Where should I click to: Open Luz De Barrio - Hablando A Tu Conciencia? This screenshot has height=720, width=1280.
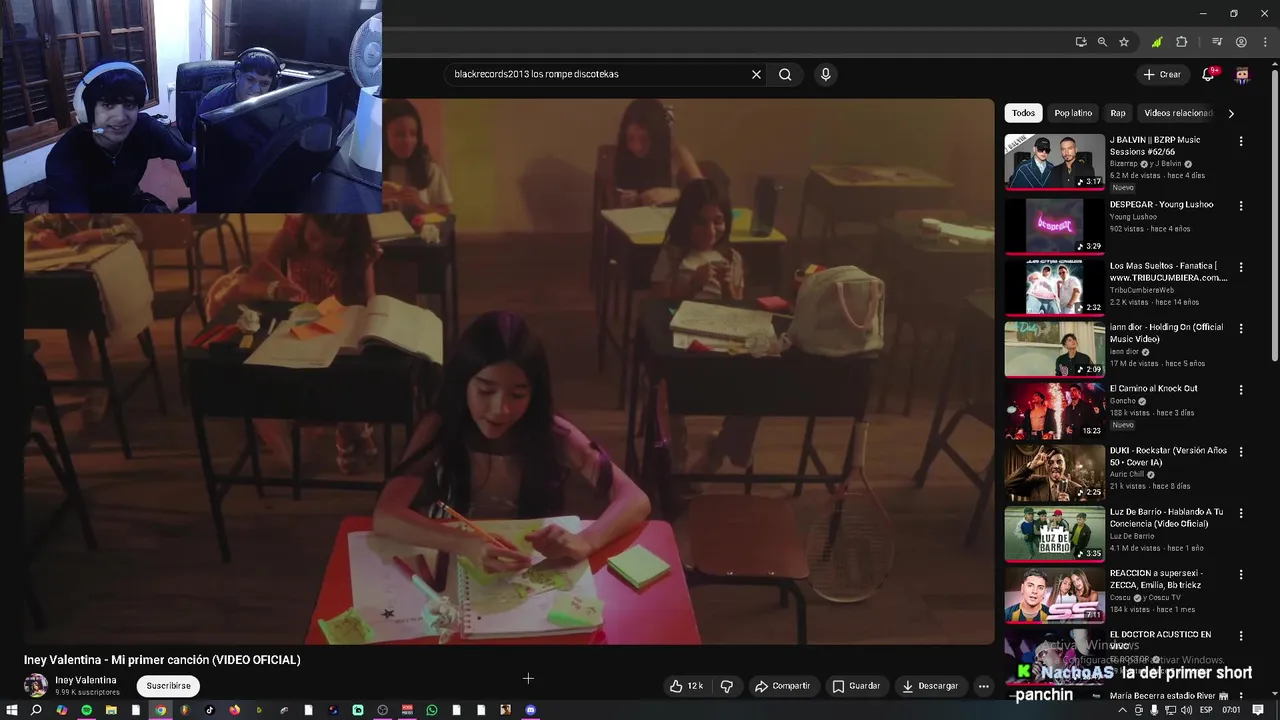1166,517
